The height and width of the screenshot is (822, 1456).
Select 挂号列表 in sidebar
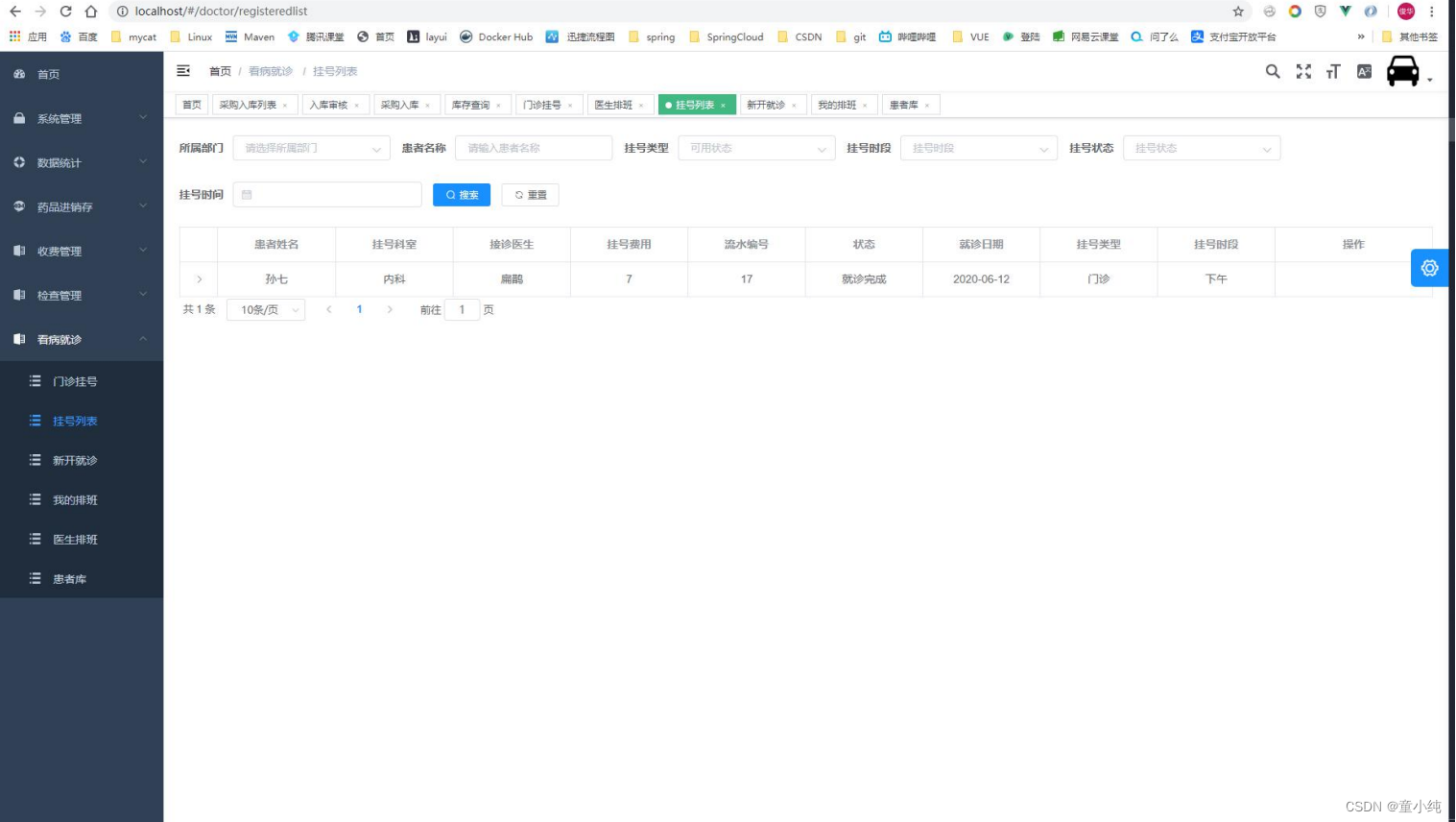coord(82,421)
